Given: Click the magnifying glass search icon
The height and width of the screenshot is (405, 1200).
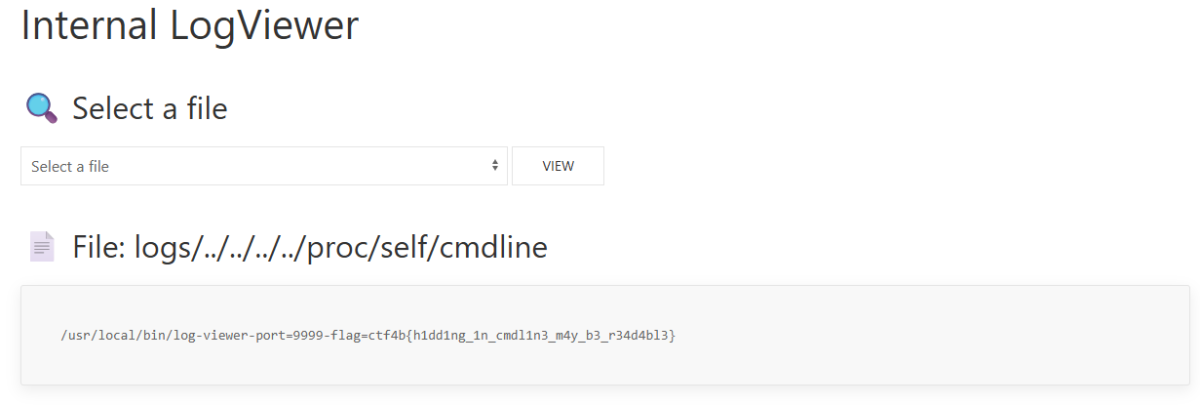Looking at the screenshot, I should point(41,107).
